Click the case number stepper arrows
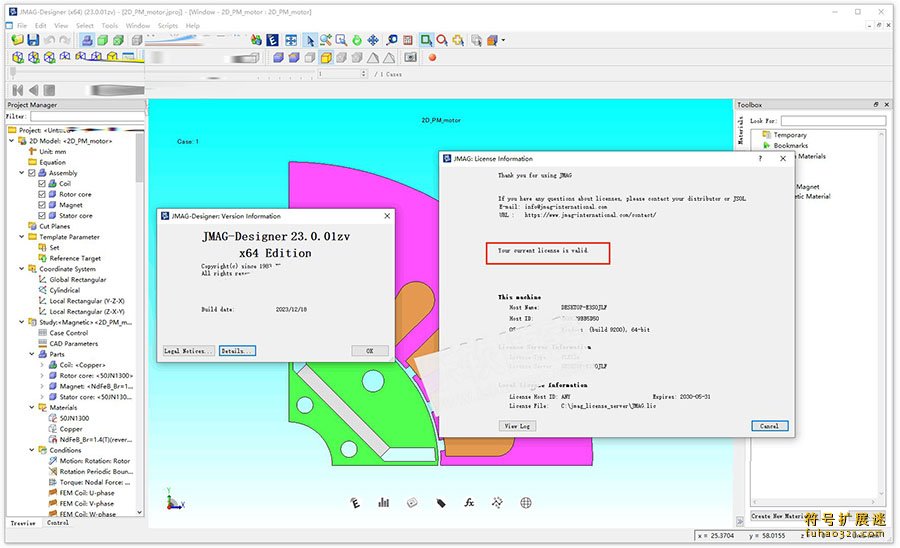Screen dimensions: 900x548 pyautogui.click(x=363, y=74)
